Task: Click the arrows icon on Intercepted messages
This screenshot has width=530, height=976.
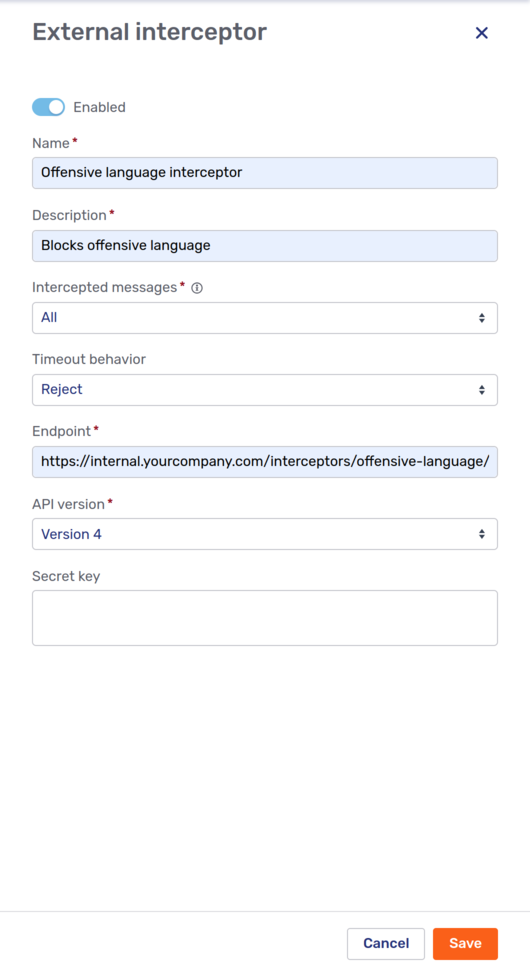Action: coord(481,318)
